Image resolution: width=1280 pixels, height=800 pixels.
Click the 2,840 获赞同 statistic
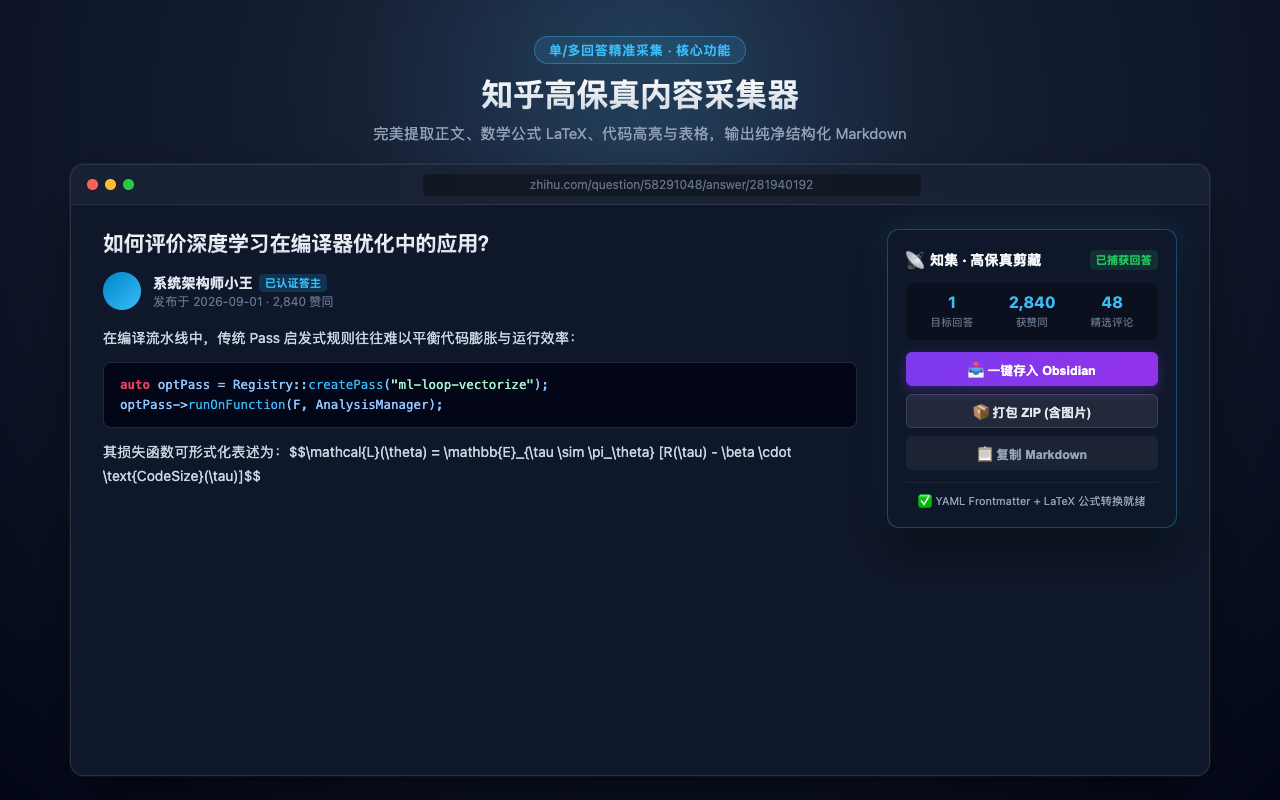[1032, 311]
